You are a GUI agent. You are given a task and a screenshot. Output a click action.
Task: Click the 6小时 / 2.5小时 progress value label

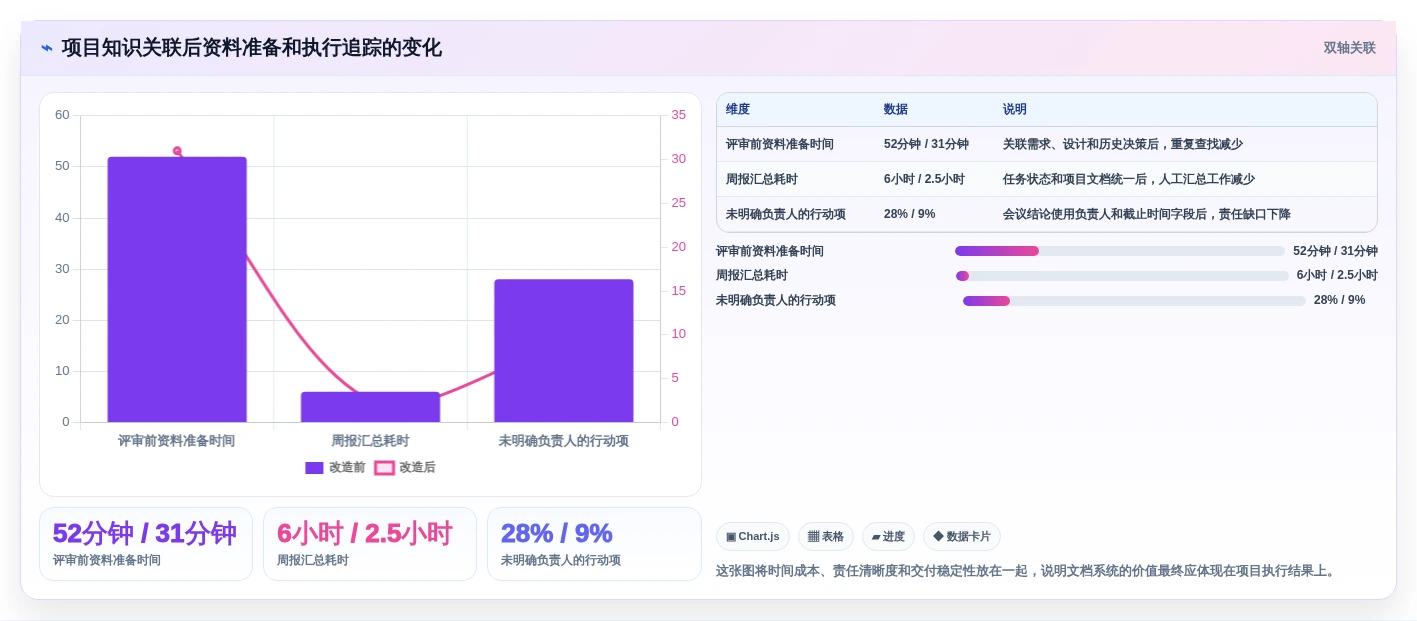pyautogui.click(x=1337, y=275)
